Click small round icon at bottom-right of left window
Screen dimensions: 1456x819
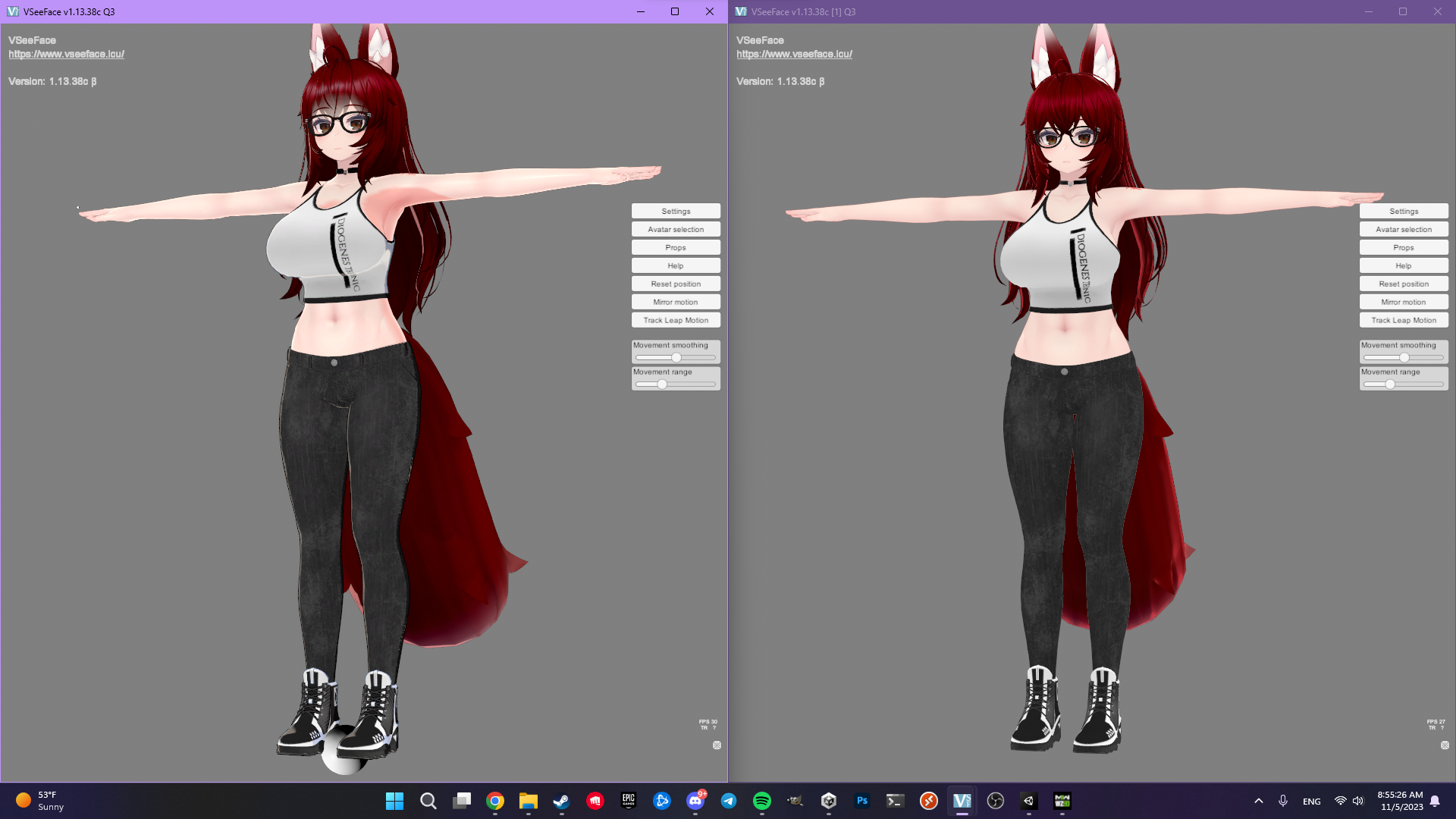point(717,745)
